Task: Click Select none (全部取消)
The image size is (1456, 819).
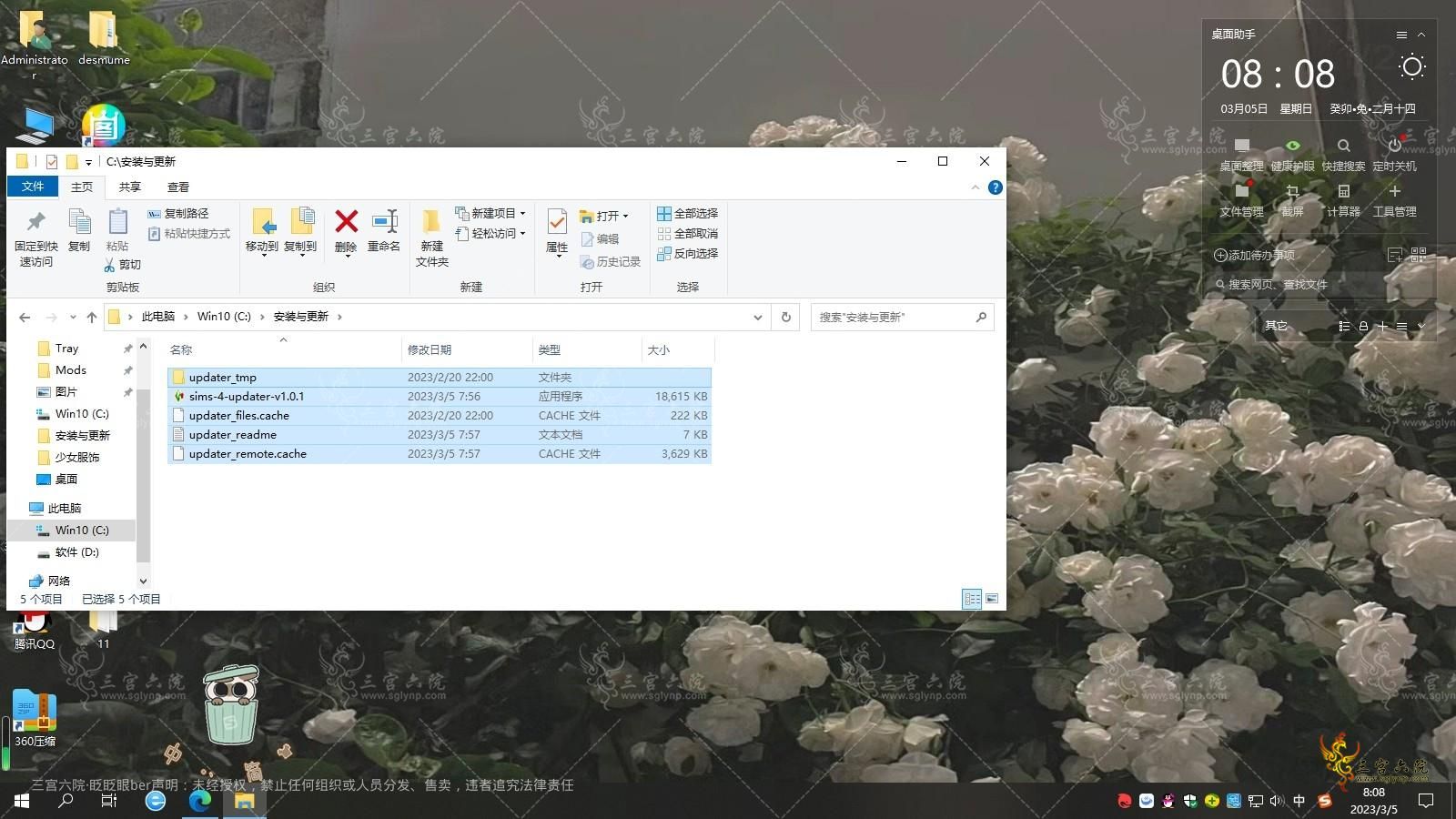Action: (687, 233)
